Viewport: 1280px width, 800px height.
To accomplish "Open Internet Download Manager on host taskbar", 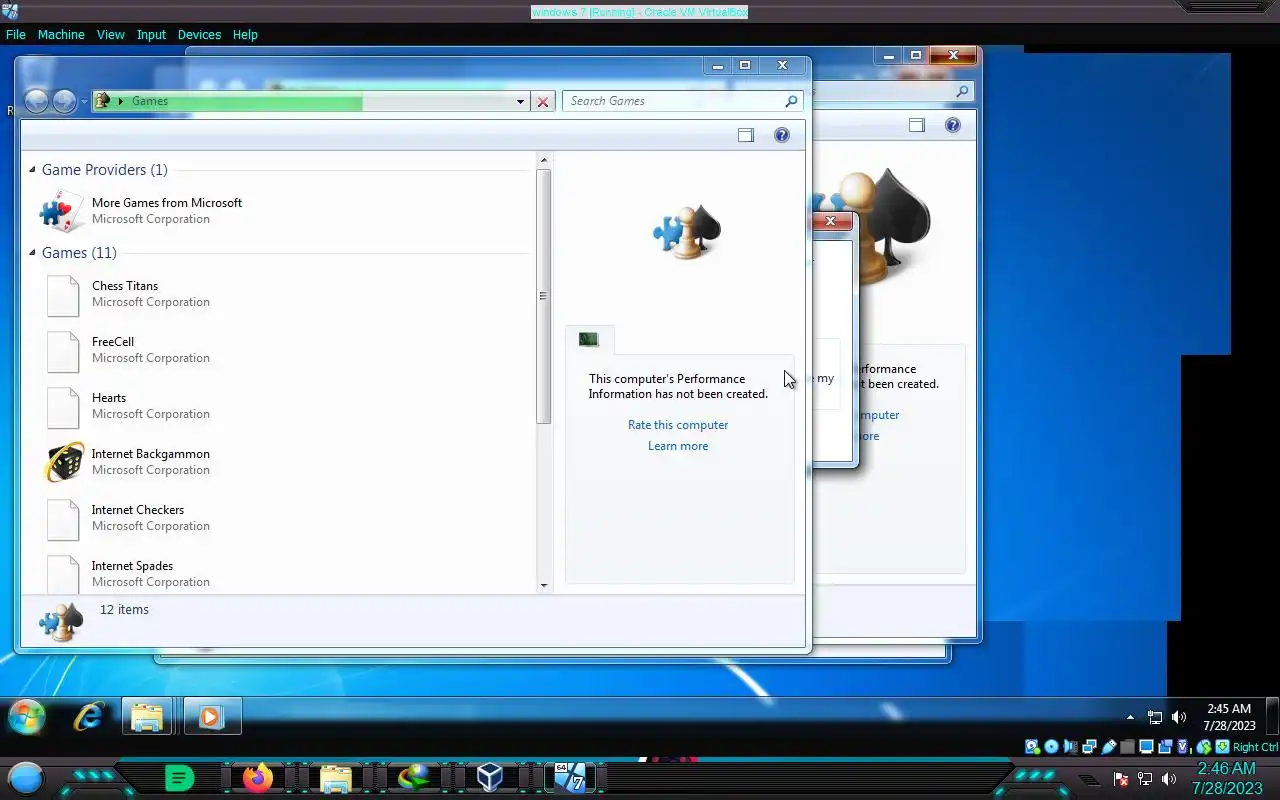I will coord(413,778).
